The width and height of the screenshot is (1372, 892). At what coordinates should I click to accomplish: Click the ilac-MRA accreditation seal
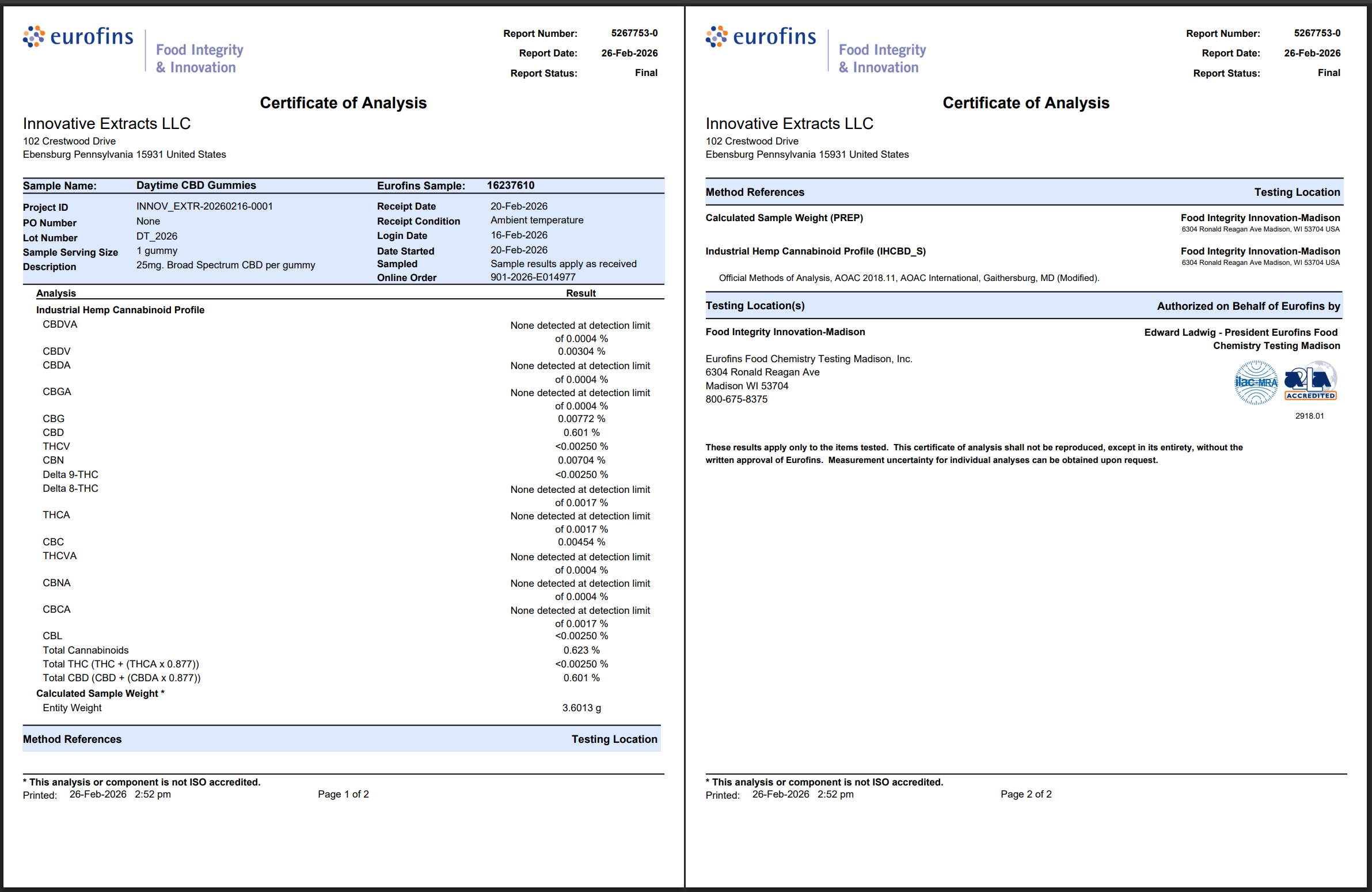point(1256,382)
